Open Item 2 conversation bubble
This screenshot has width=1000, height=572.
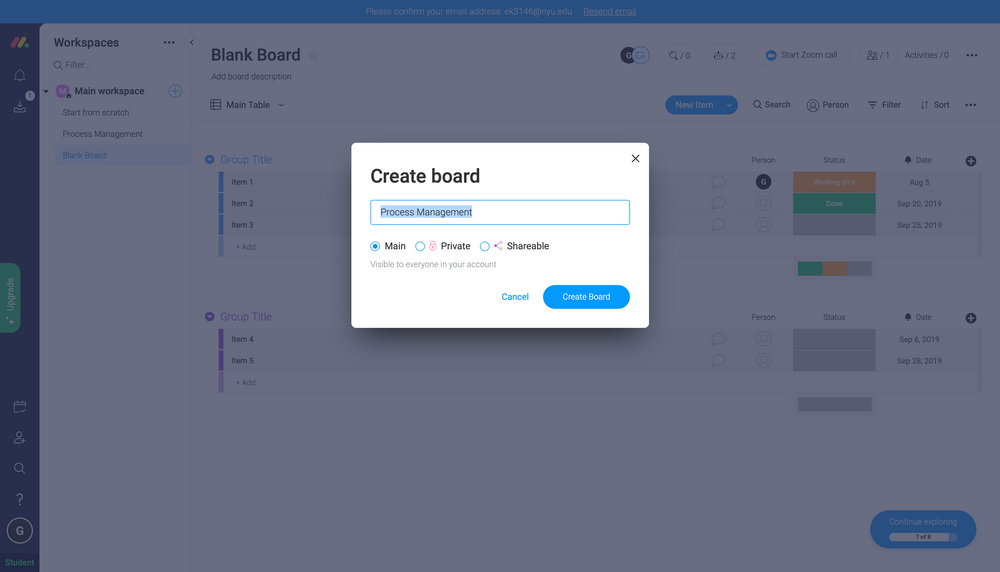(718, 203)
